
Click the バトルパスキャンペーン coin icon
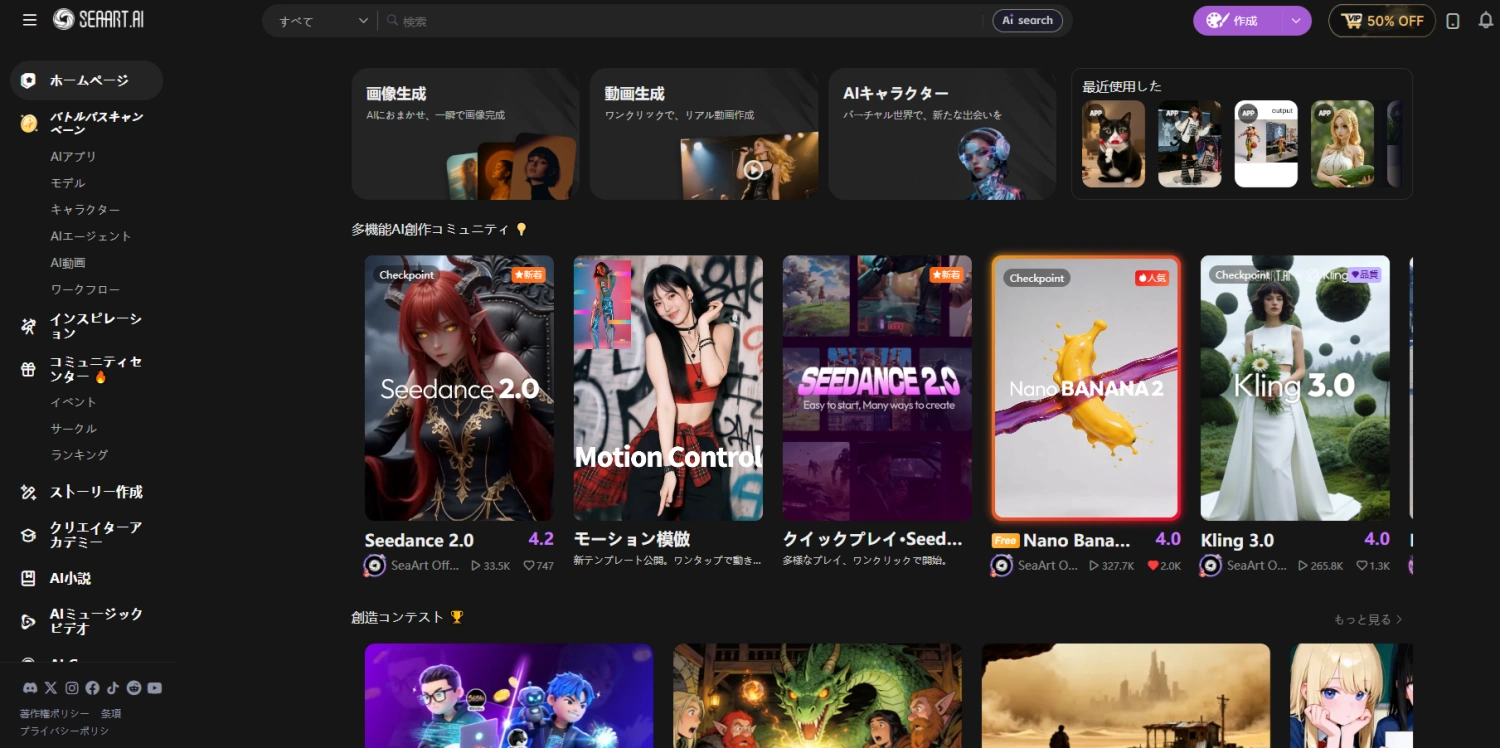29,124
